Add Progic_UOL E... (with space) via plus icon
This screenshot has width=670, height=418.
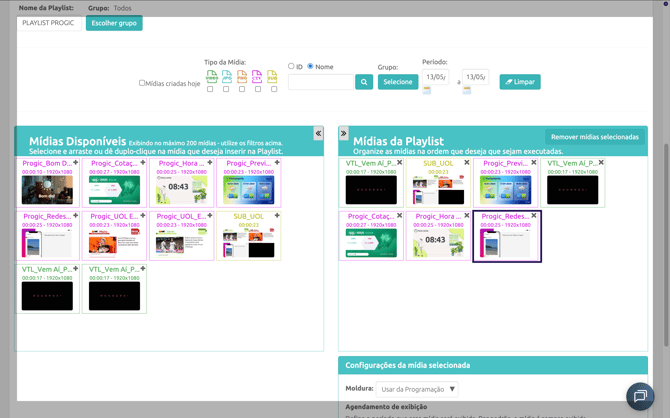click(x=143, y=215)
